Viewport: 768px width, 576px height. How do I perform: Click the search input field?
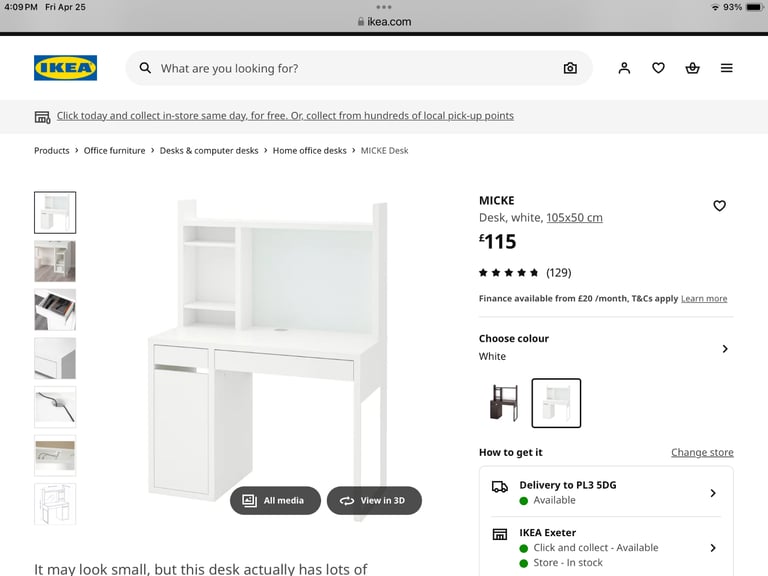click(x=359, y=68)
